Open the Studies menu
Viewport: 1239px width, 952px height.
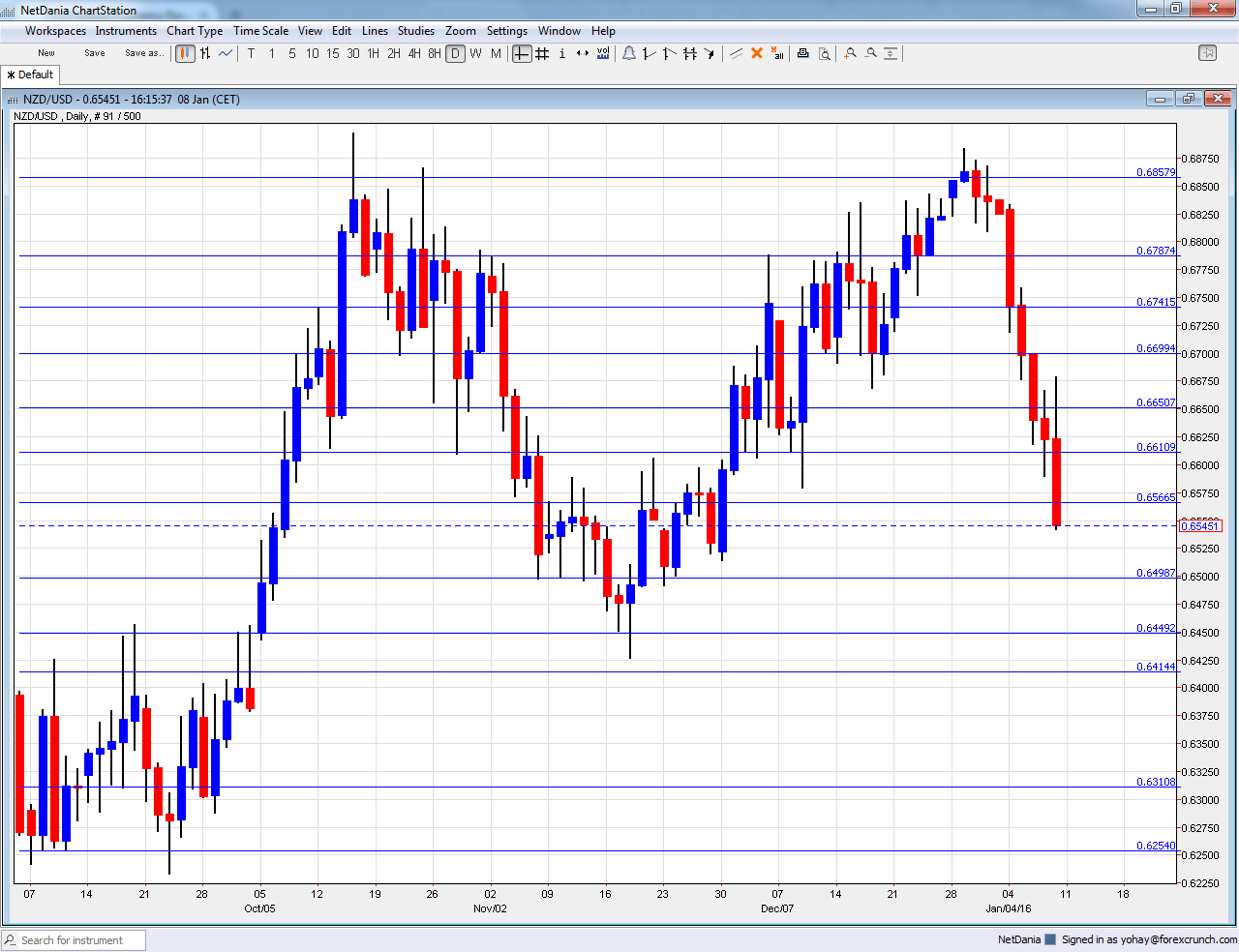coord(416,30)
